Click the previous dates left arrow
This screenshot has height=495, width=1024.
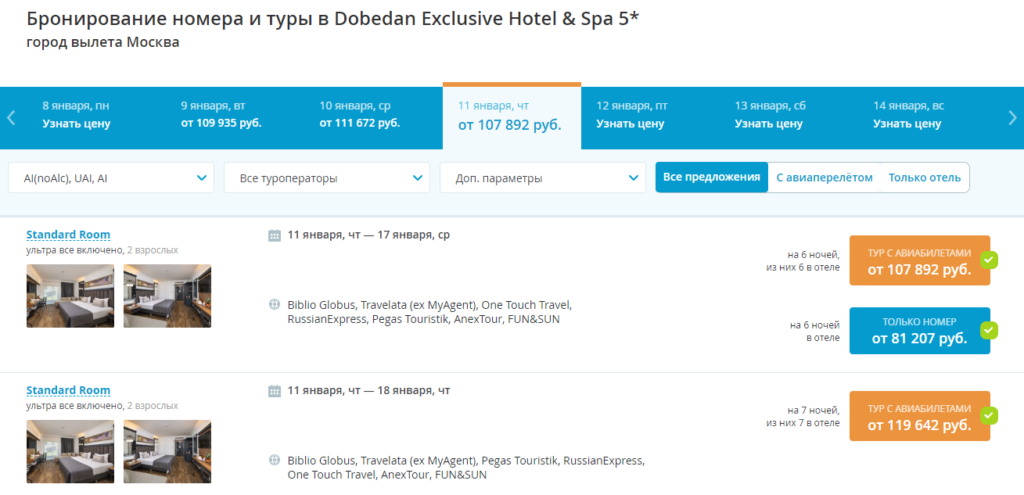pyautogui.click(x=11, y=117)
